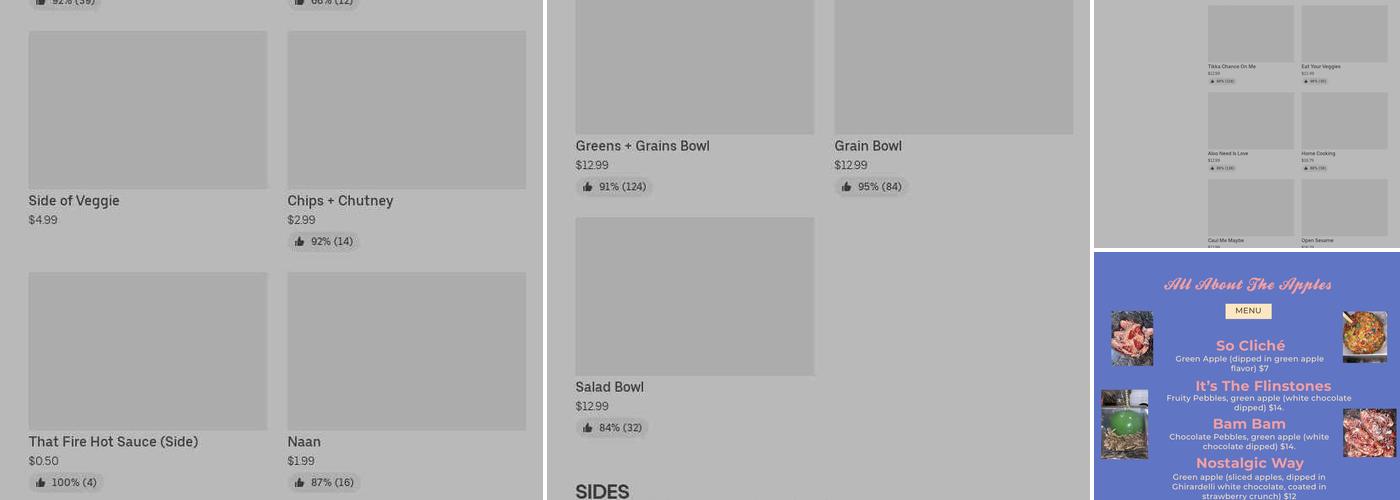Select the green apple photo on flyer
This screenshot has height=500, width=1400.
point(1124,424)
